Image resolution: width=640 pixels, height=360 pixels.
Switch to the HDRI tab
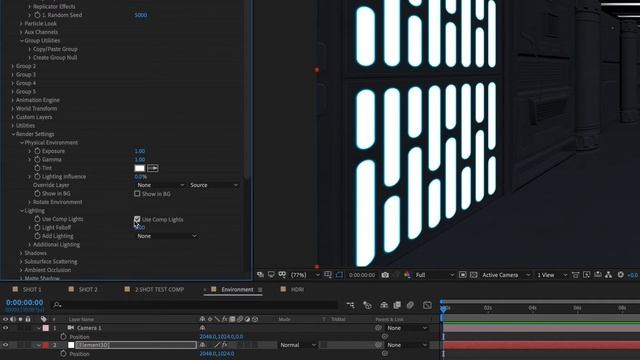pyautogui.click(x=297, y=289)
